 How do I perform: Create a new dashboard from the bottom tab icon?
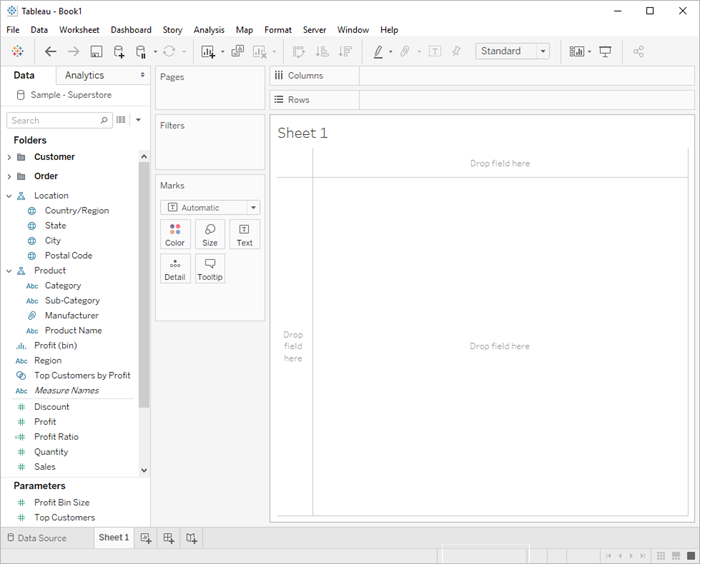tap(169, 538)
